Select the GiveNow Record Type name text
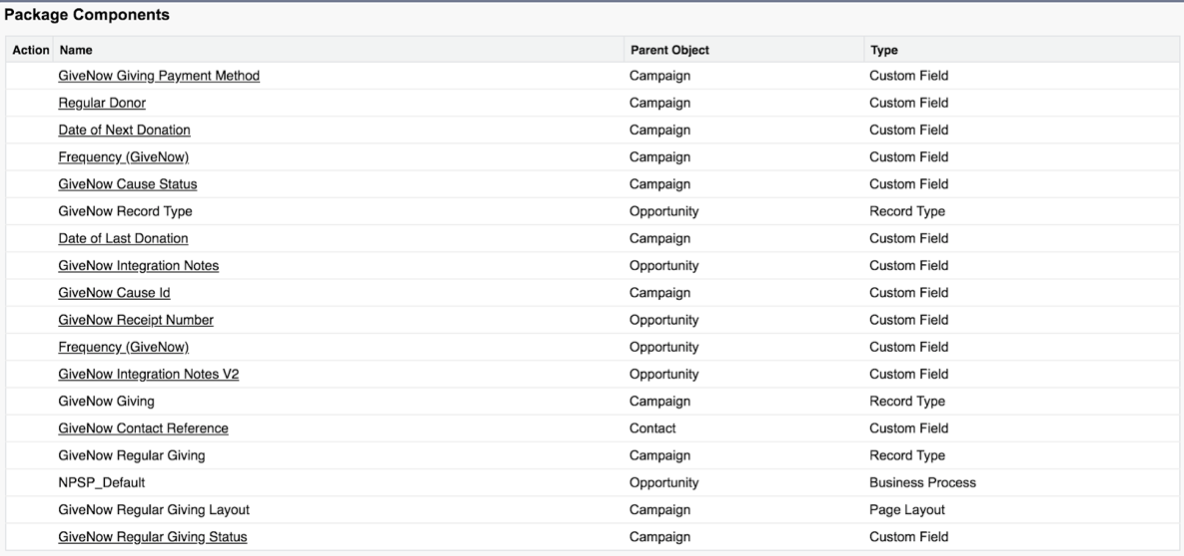 [125, 212]
